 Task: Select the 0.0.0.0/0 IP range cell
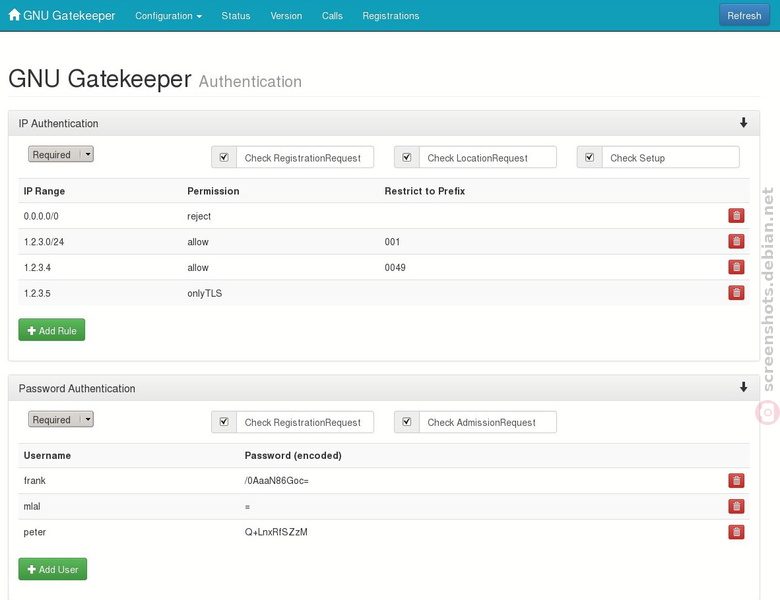point(41,216)
